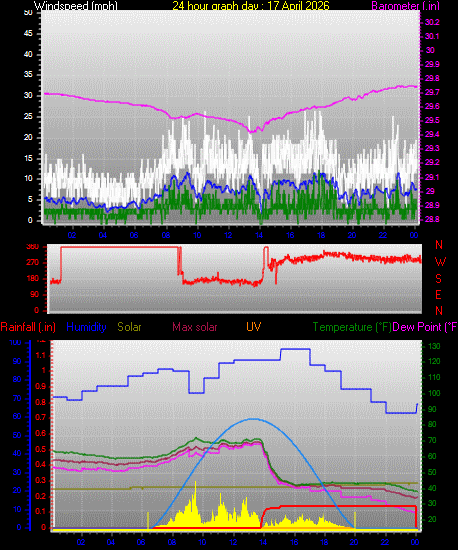Click barometer axis value 30.1
The height and width of the screenshot is (550, 458).
(432, 36)
